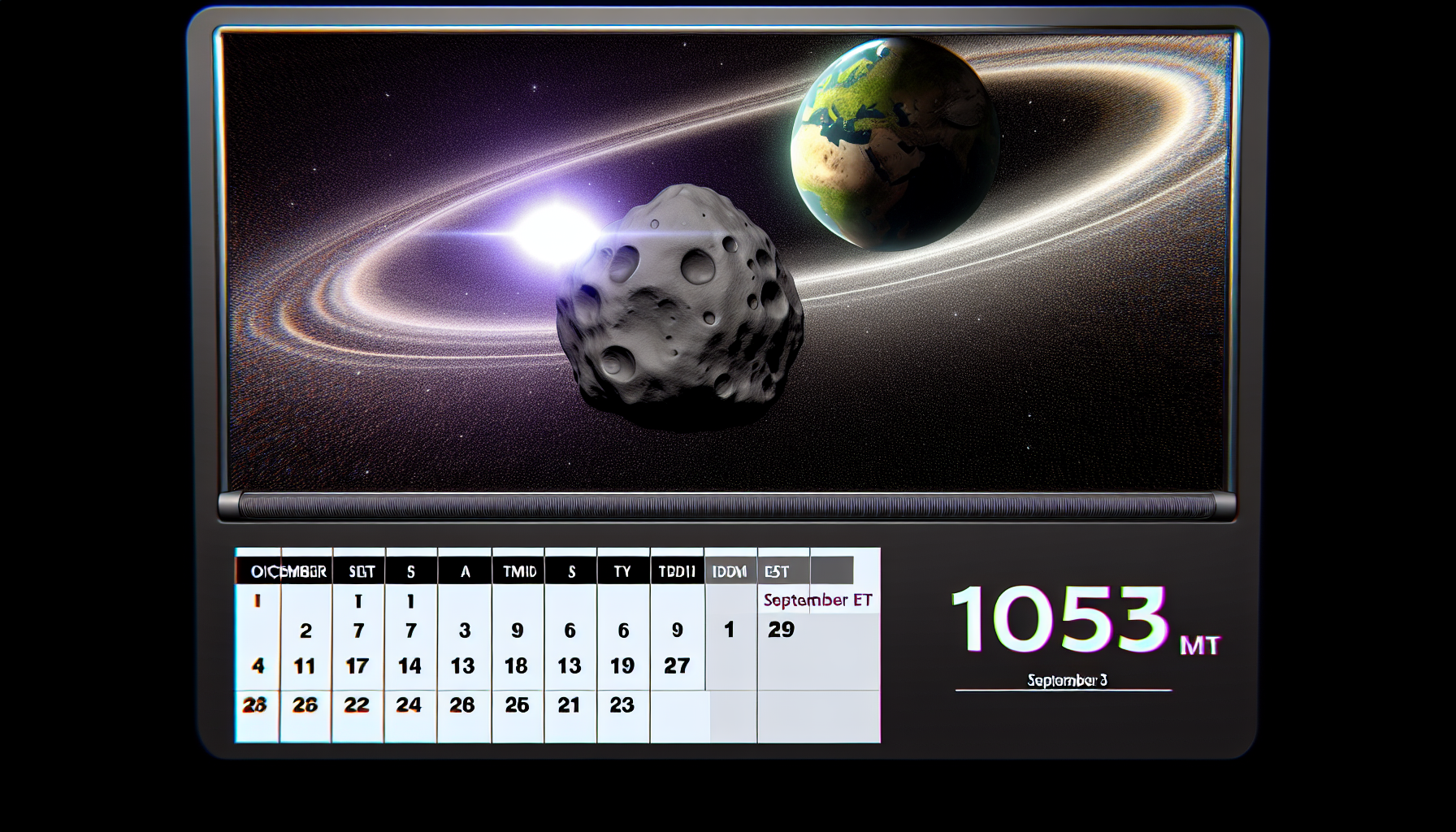The image size is (1456, 832).
Task: Click the 1053 clock display
Action: click(1059, 621)
